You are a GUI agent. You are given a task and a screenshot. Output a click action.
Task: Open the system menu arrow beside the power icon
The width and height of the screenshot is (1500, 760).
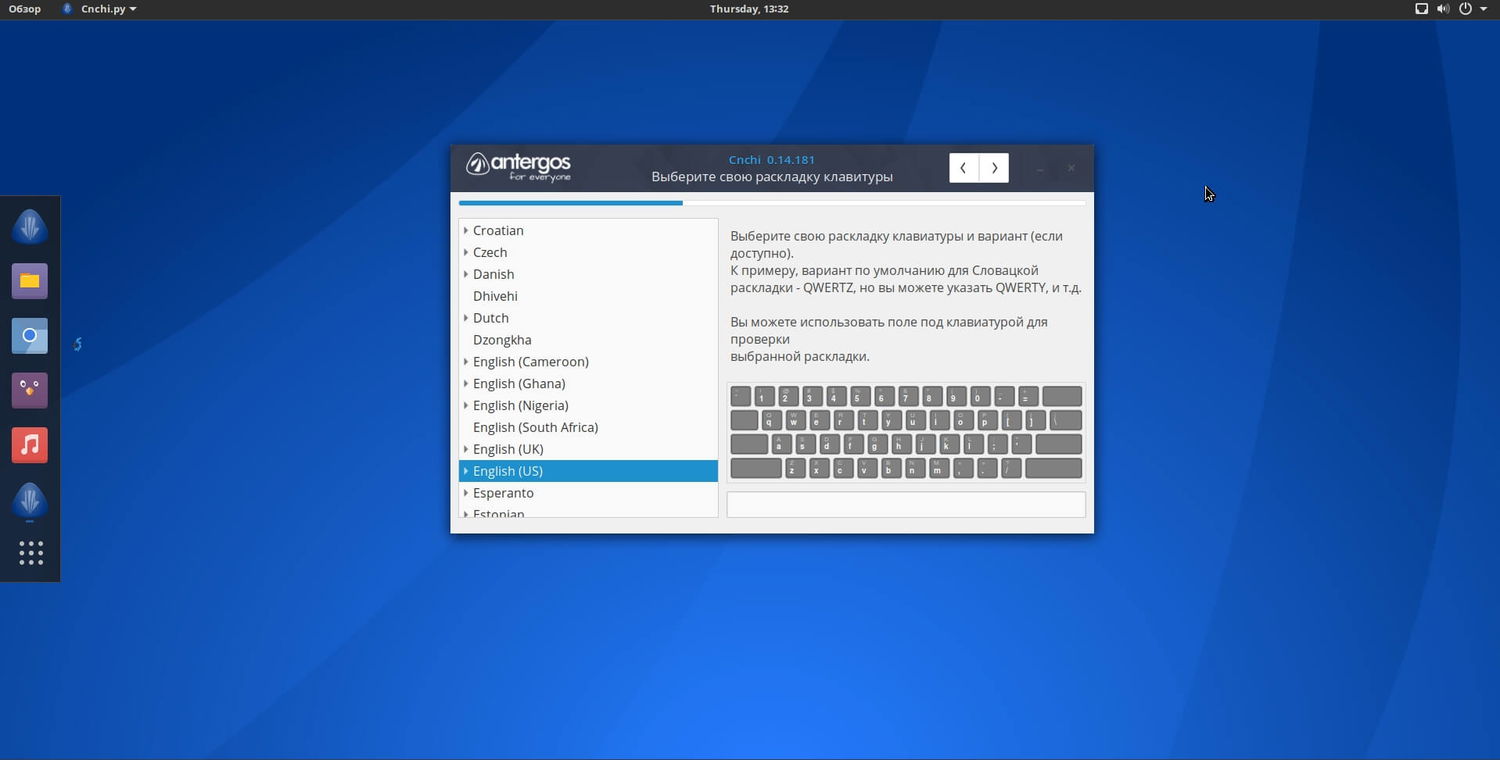(1483, 9)
